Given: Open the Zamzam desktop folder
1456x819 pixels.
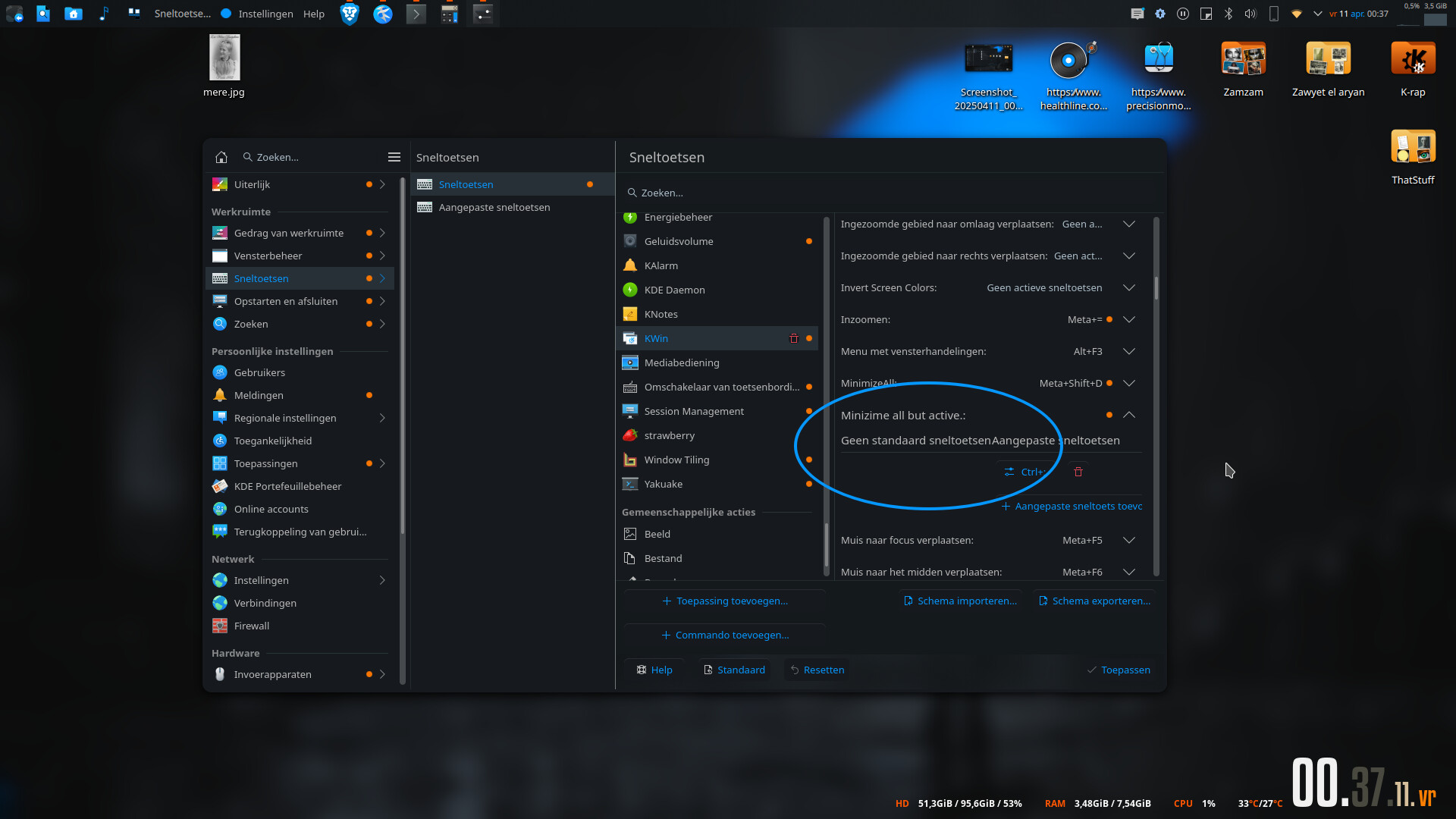Looking at the screenshot, I should 1244,68.
